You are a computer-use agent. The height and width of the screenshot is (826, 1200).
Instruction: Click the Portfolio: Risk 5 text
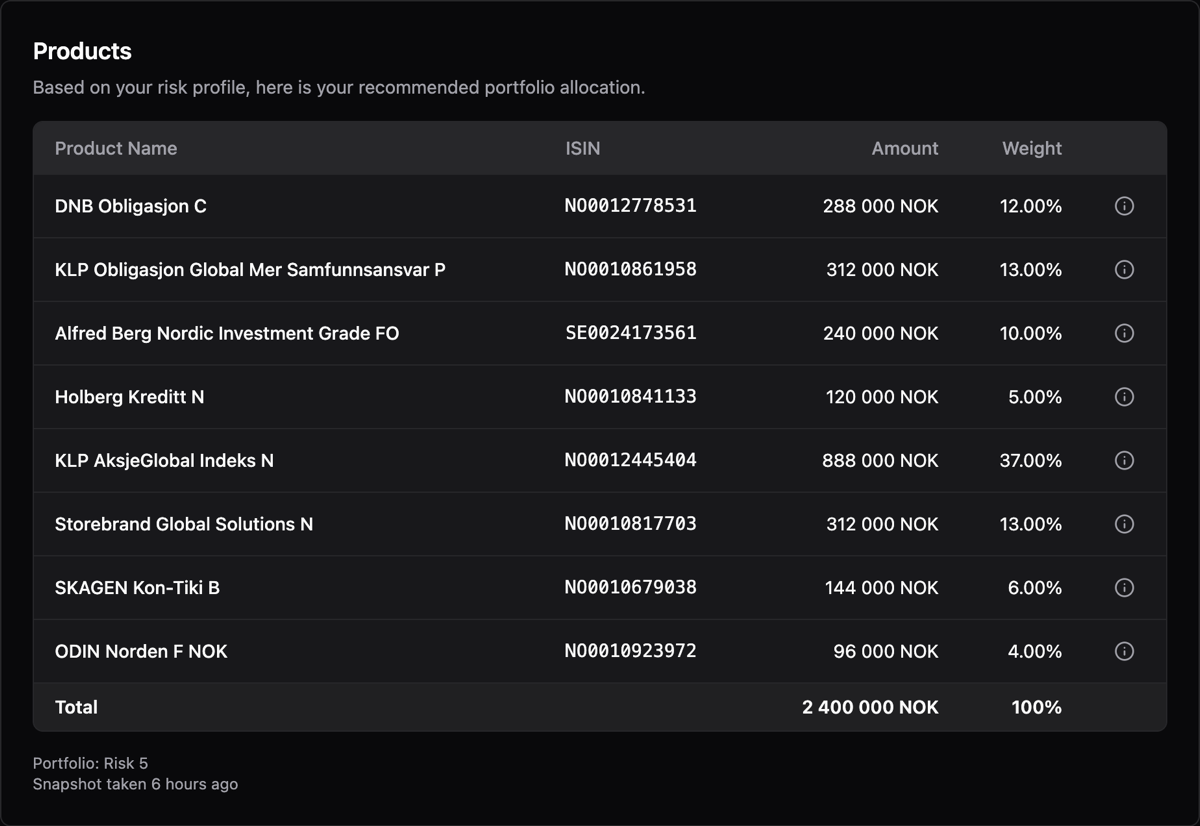pos(90,763)
